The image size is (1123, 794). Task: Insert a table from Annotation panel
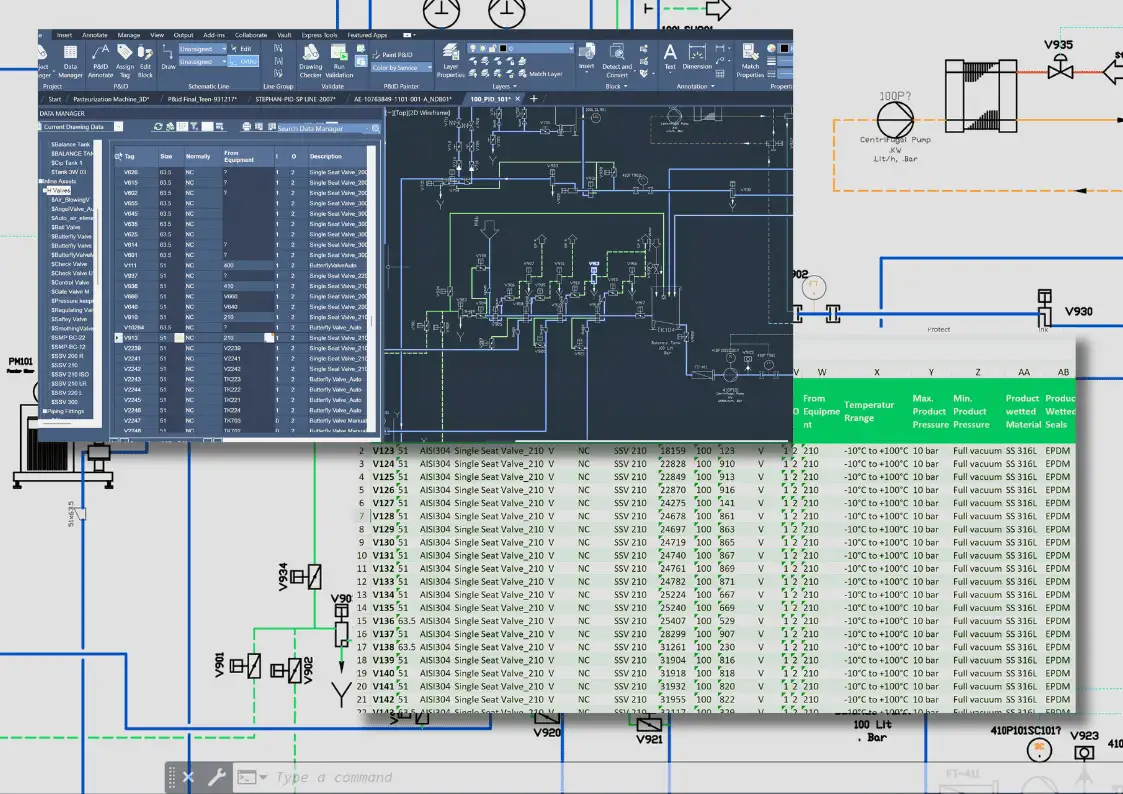pyautogui.click(x=720, y=74)
